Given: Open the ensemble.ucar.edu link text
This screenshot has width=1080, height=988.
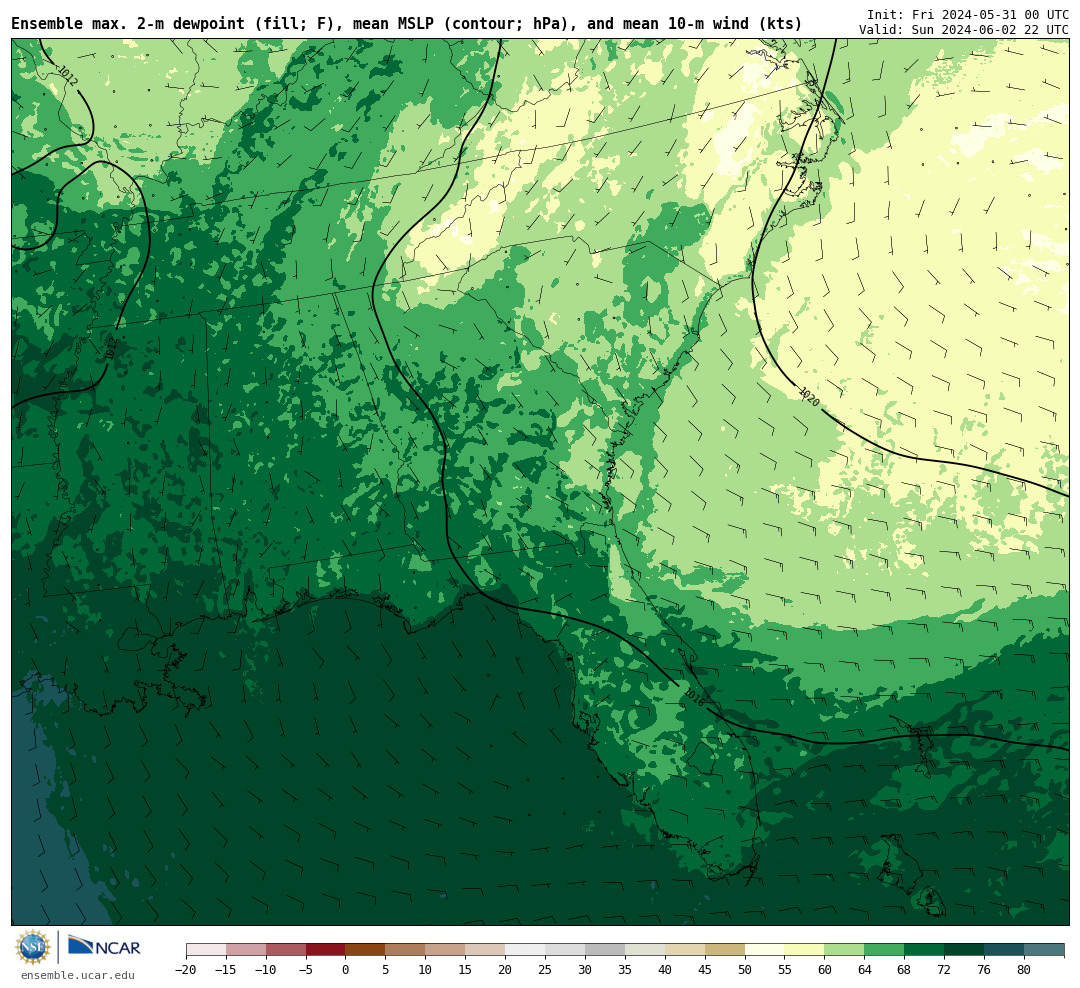Looking at the screenshot, I should click(x=78, y=975).
